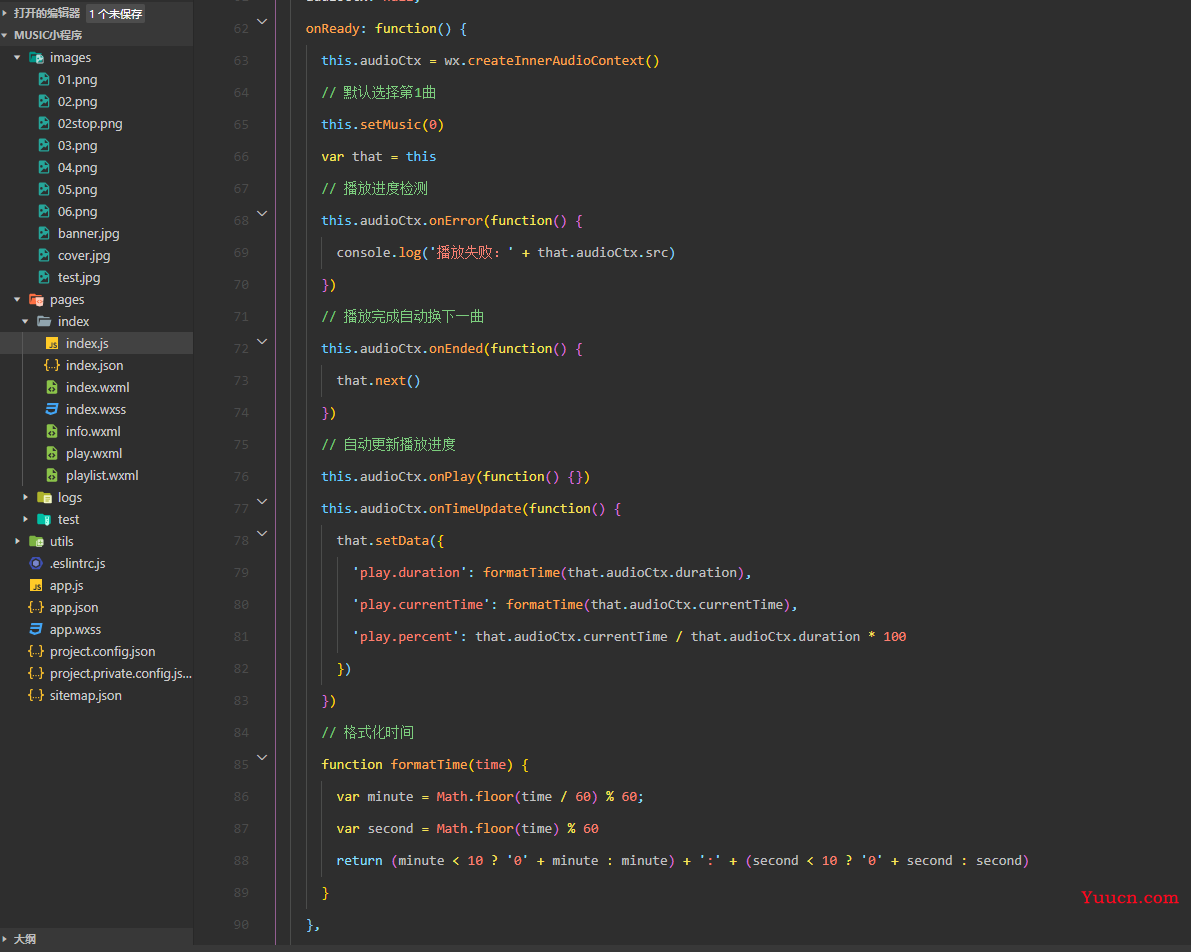Viewport: 1191px width, 952px height.
Task: Click the 06.png image file icon
Action: 44,211
